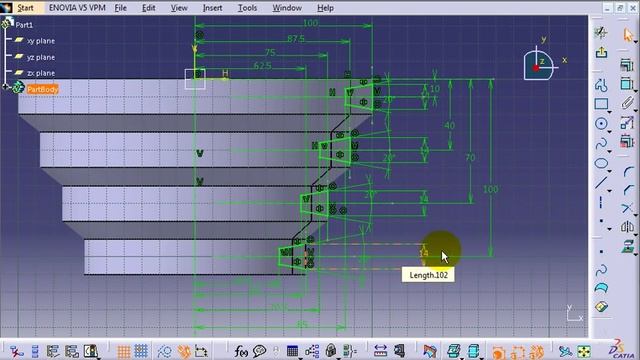Open the ENOVIA V5 VPM menu
Image resolution: width=640 pixels, height=360 pixels.
coord(77,8)
